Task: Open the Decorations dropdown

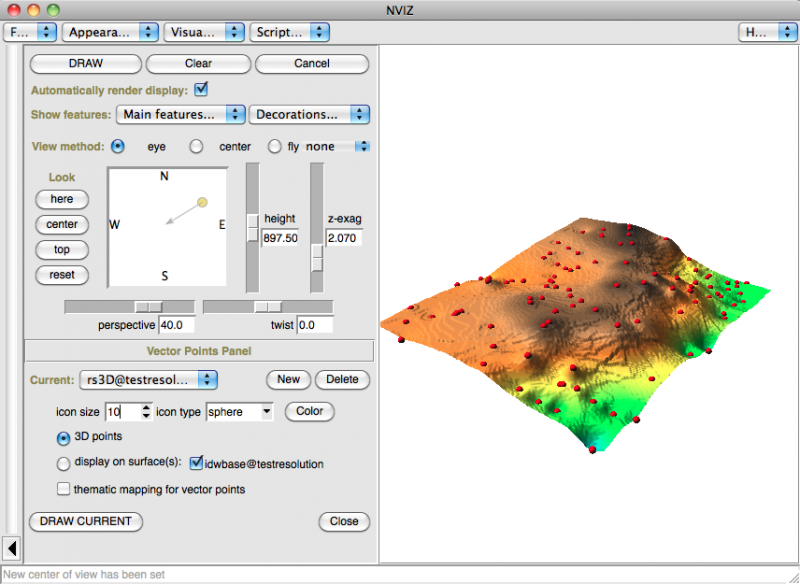Action: pos(310,115)
